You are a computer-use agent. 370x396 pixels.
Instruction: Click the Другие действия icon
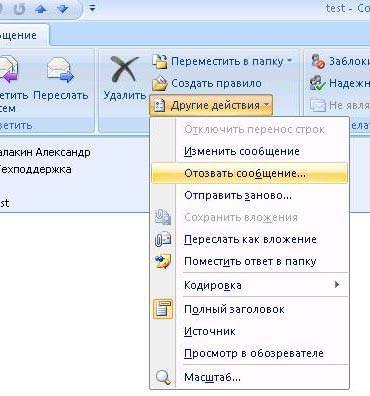[x=160, y=106]
